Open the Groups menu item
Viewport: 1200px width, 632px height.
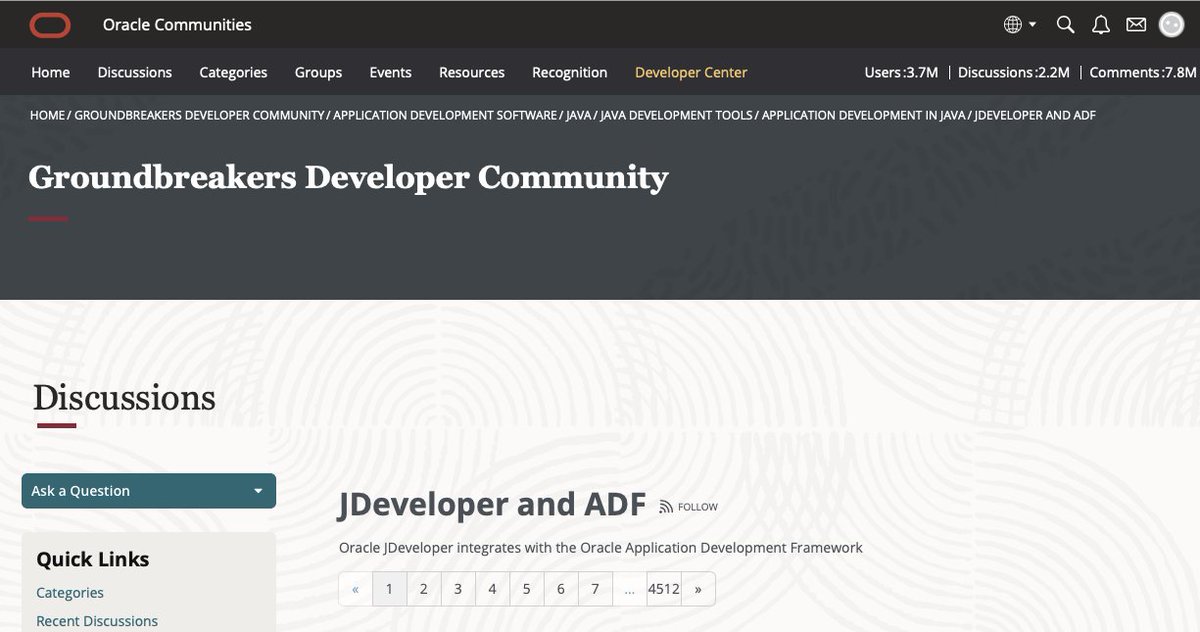(x=318, y=72)
